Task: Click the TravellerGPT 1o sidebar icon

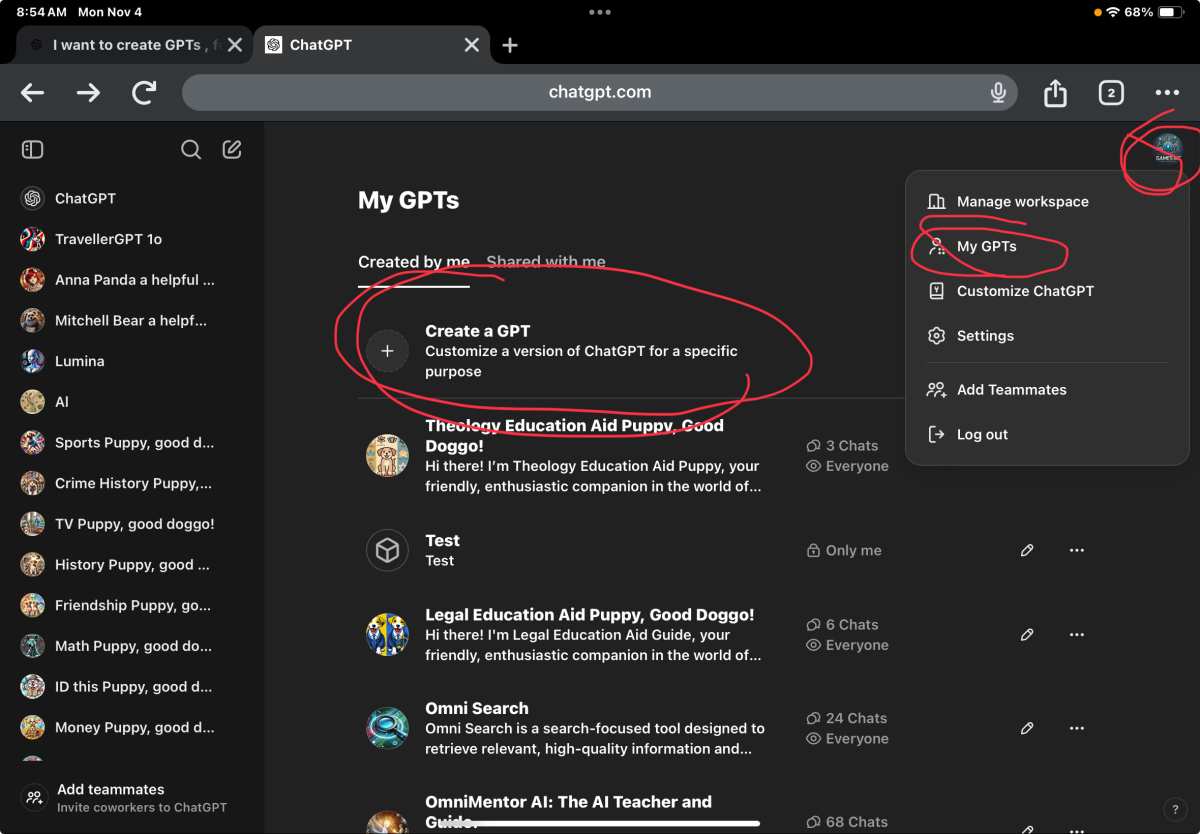Action: click(33, 239)
